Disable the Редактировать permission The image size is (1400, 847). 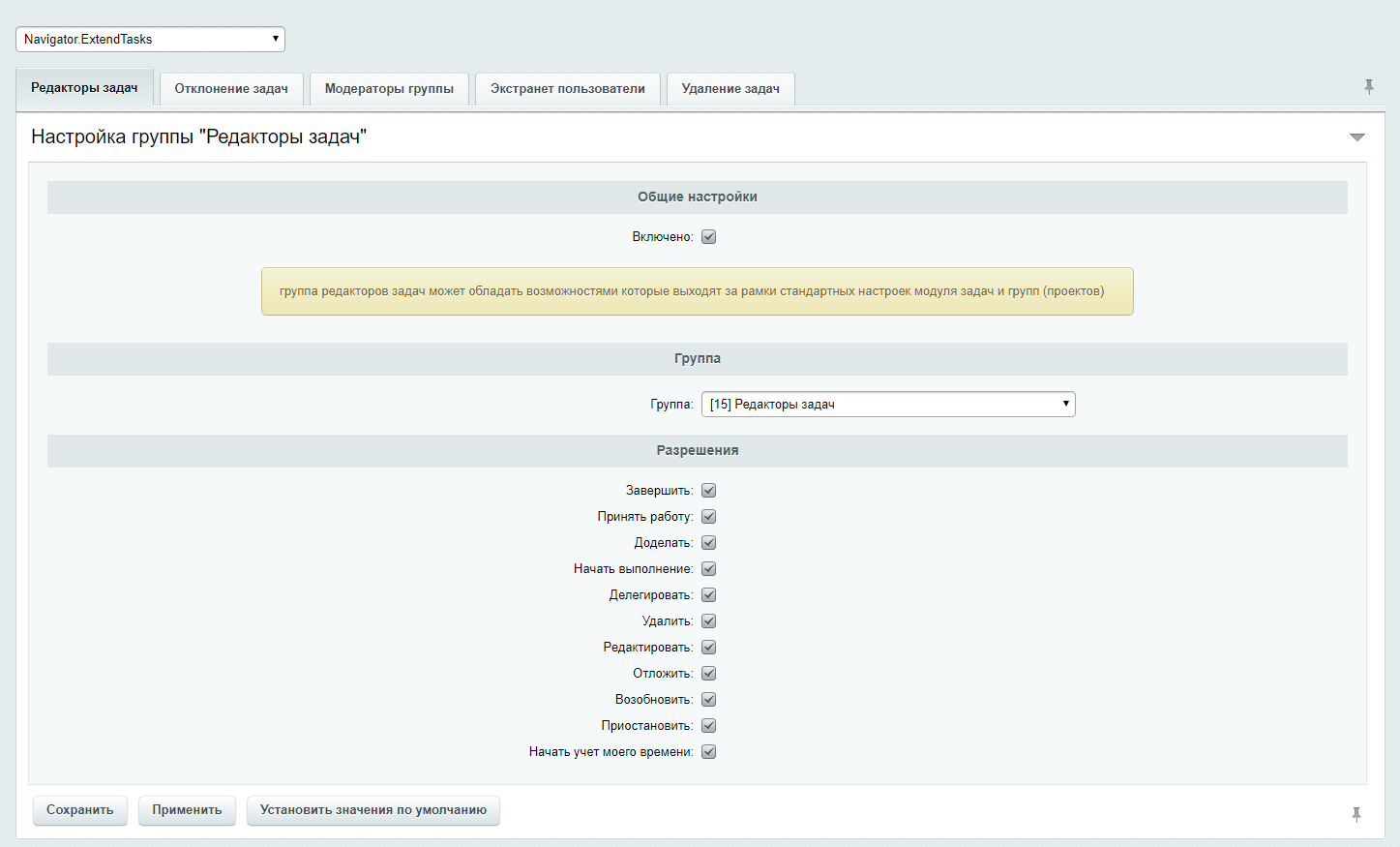708,648
